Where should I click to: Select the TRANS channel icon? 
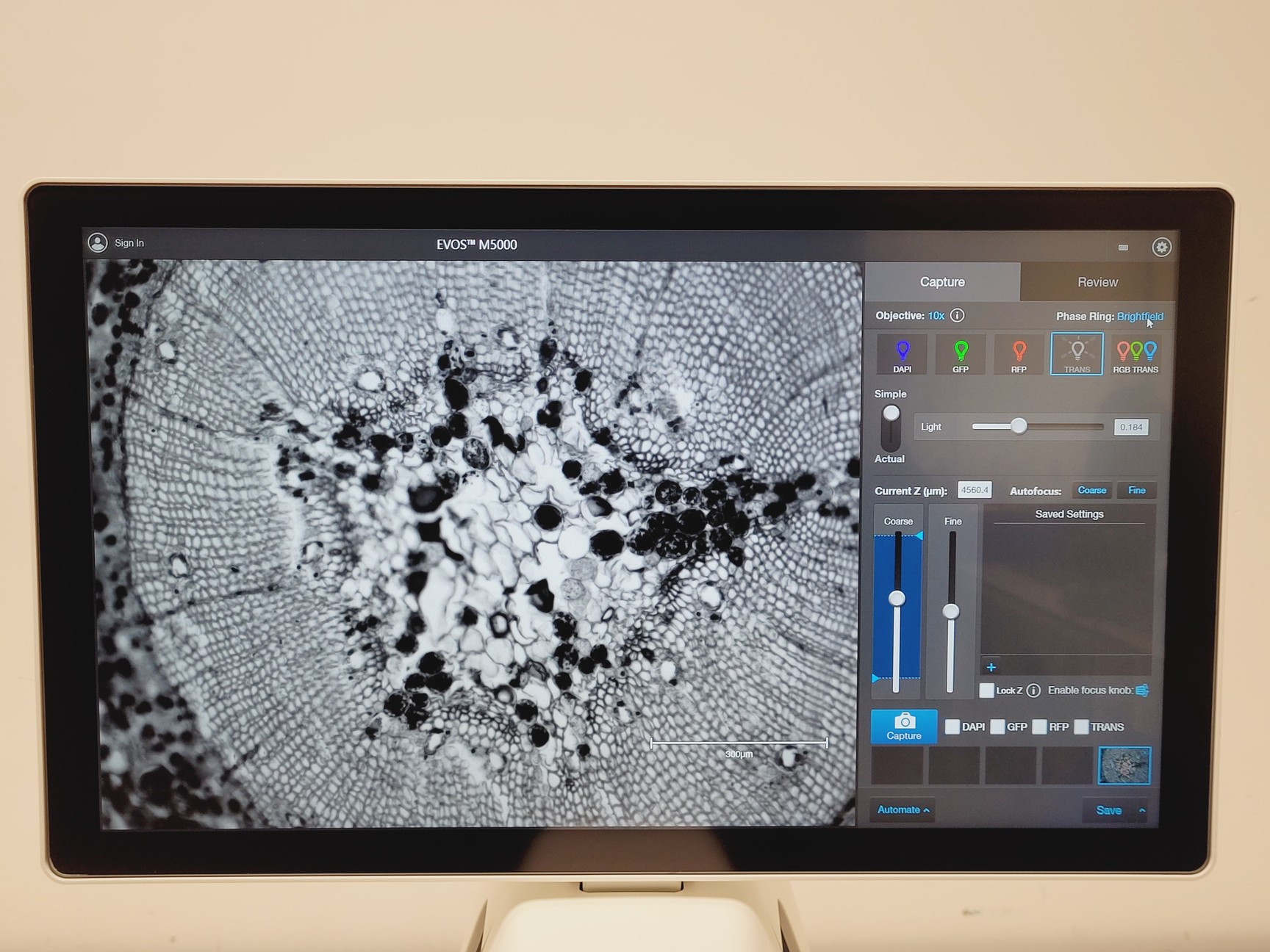click(1076, 353)
